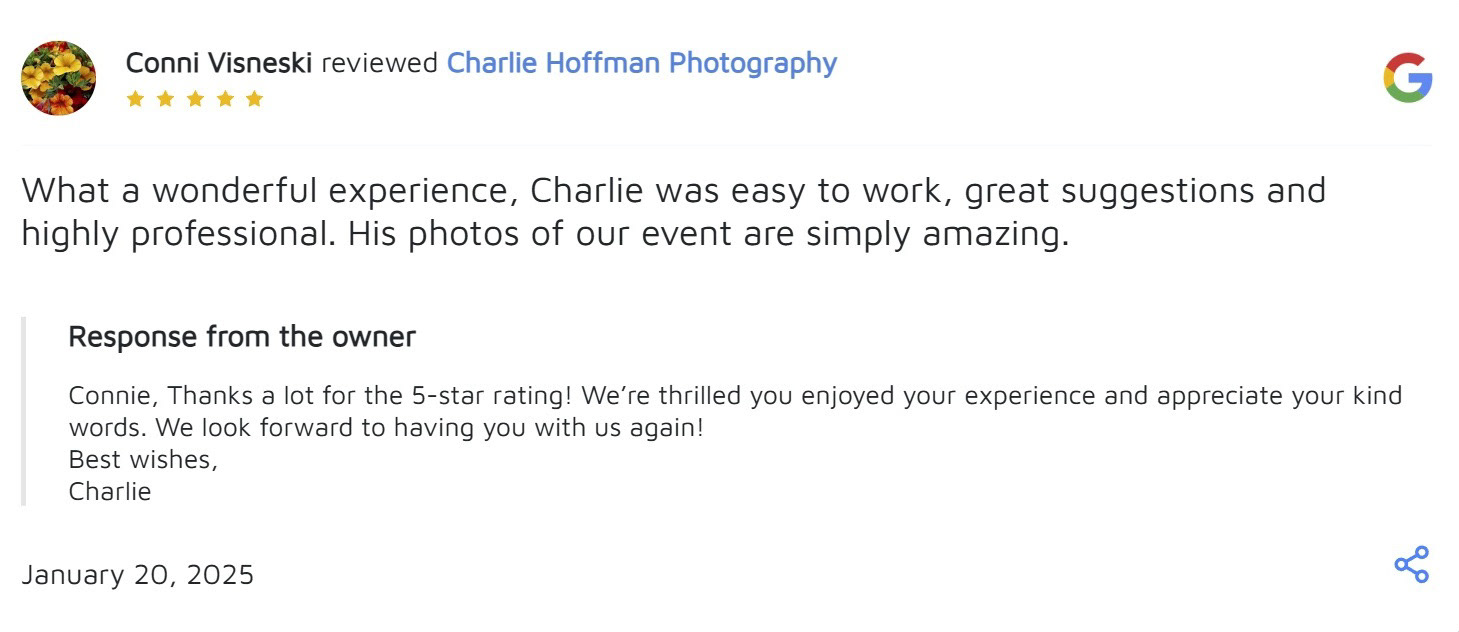Select the third rating star
Image resolution: width=1459 pixels, height=632 pixels.
(195, 99)
